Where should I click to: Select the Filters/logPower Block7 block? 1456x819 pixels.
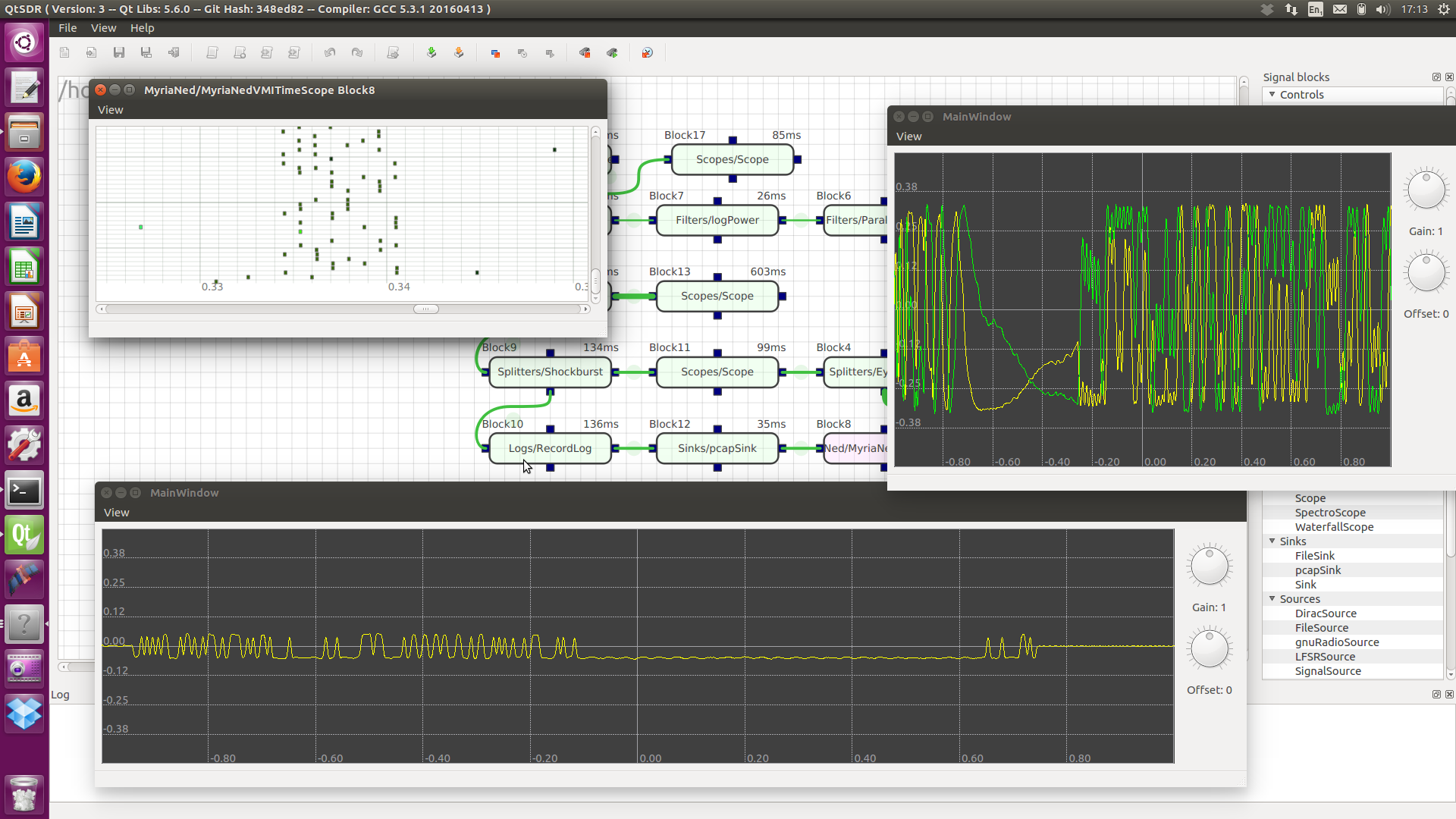(x=717, y=220)
